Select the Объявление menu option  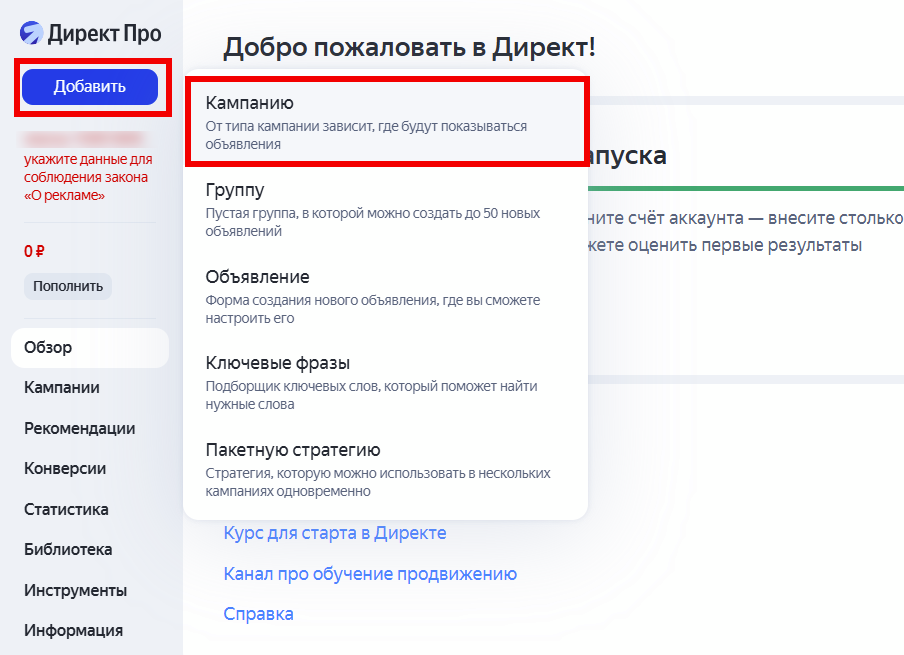click(385, 296)
